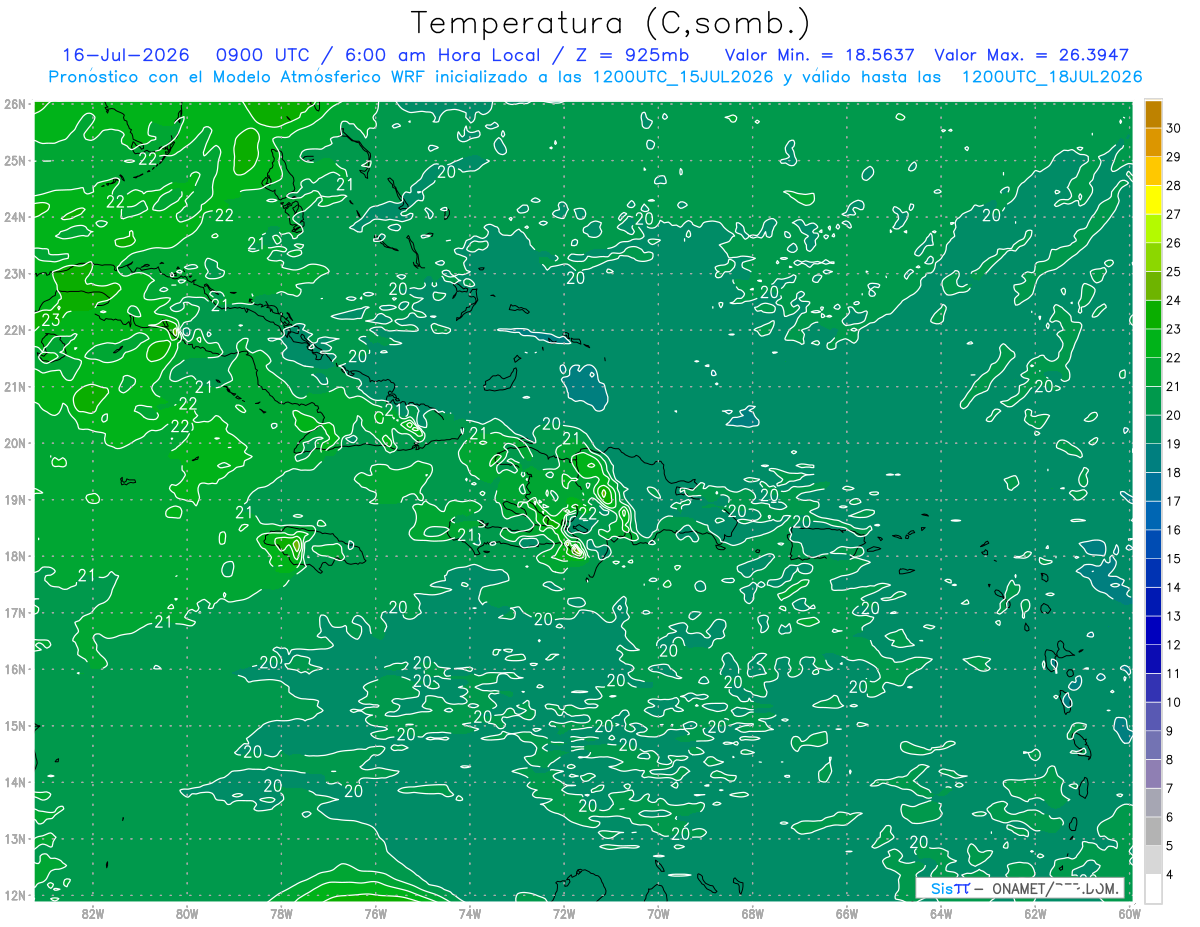Click green color bar segment between 22 and 23

[x=1153, y=344]
